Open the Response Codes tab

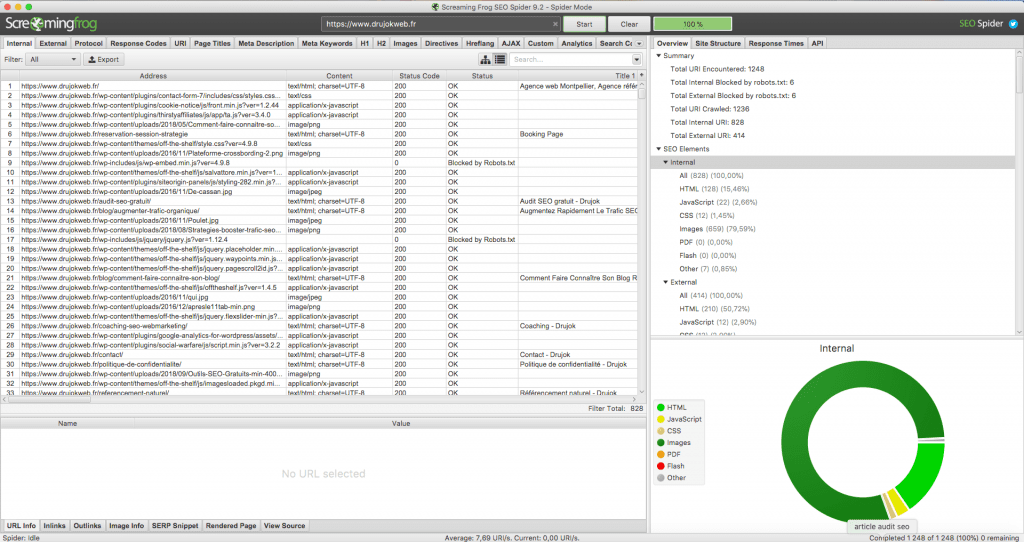click(138, 44)
